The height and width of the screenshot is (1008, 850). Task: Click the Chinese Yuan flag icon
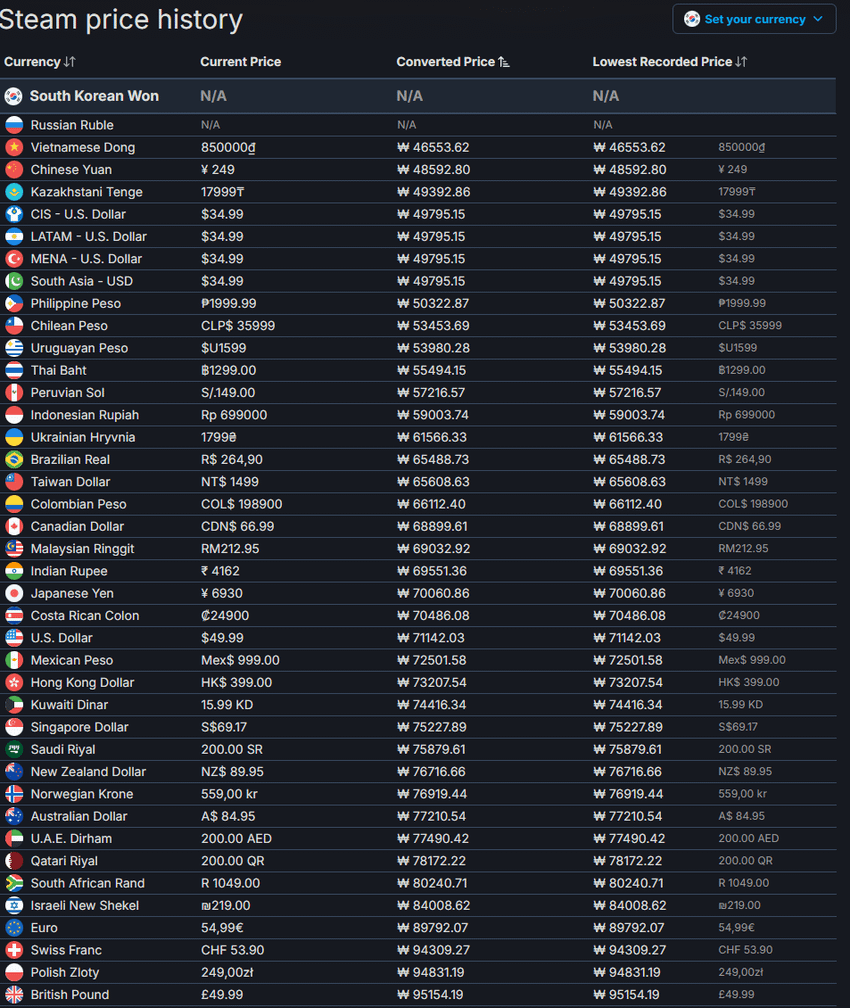click(x=14, y=170)
